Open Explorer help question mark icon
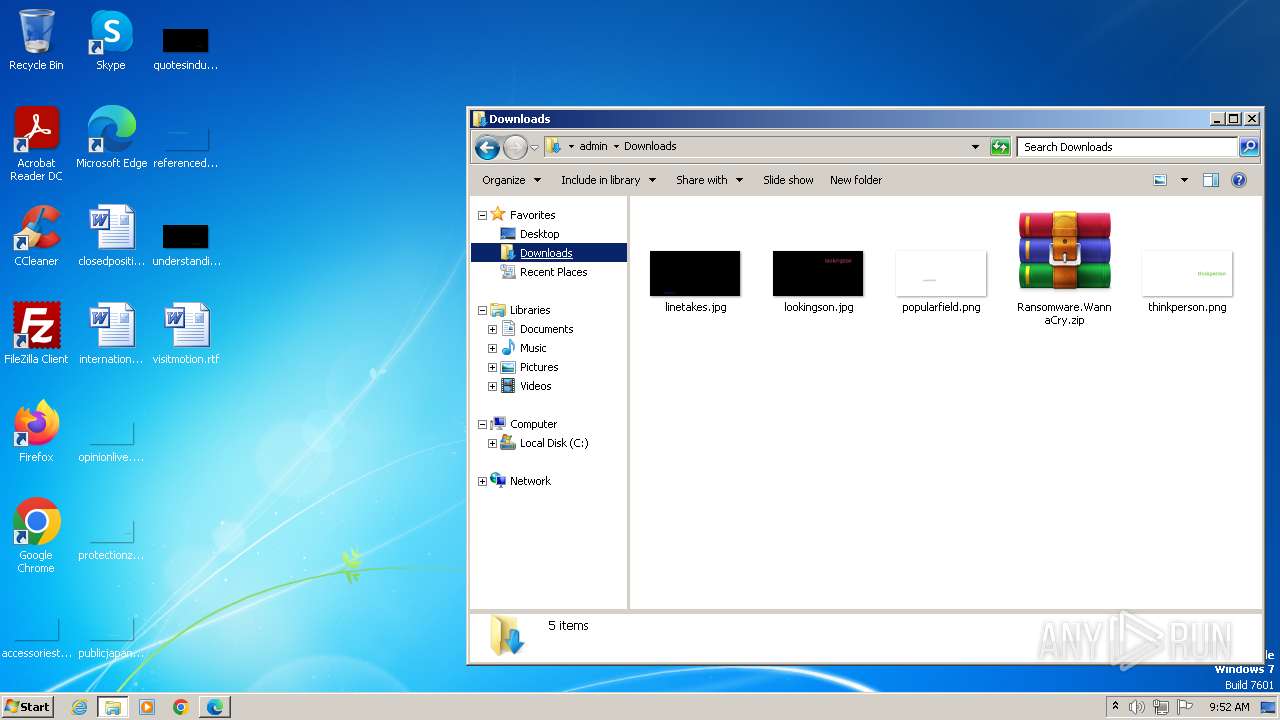The height and width of the screenshot is (720, 1280). pyautogui.click(x=1239, y=180)
